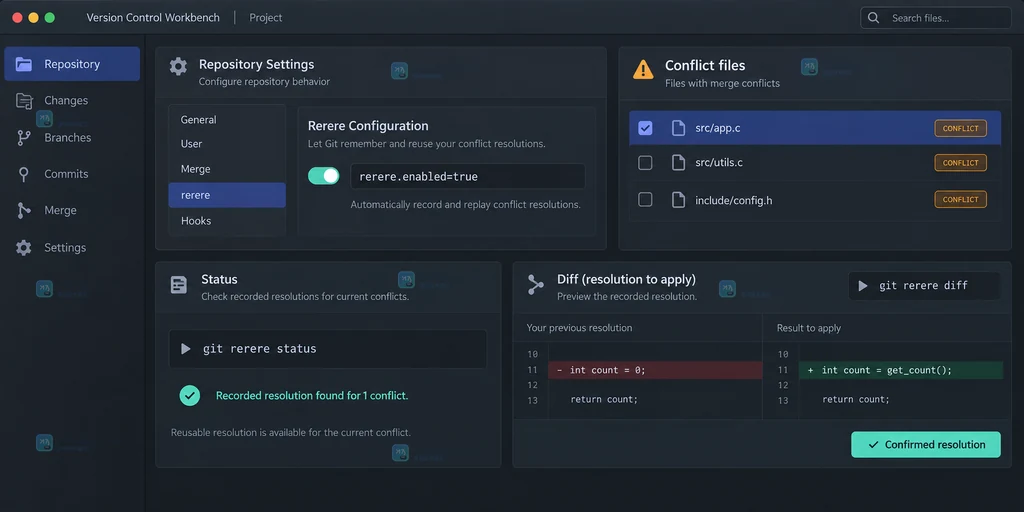
Task: Click the file icon beside include/config.h
Action: tap(679, 200)
